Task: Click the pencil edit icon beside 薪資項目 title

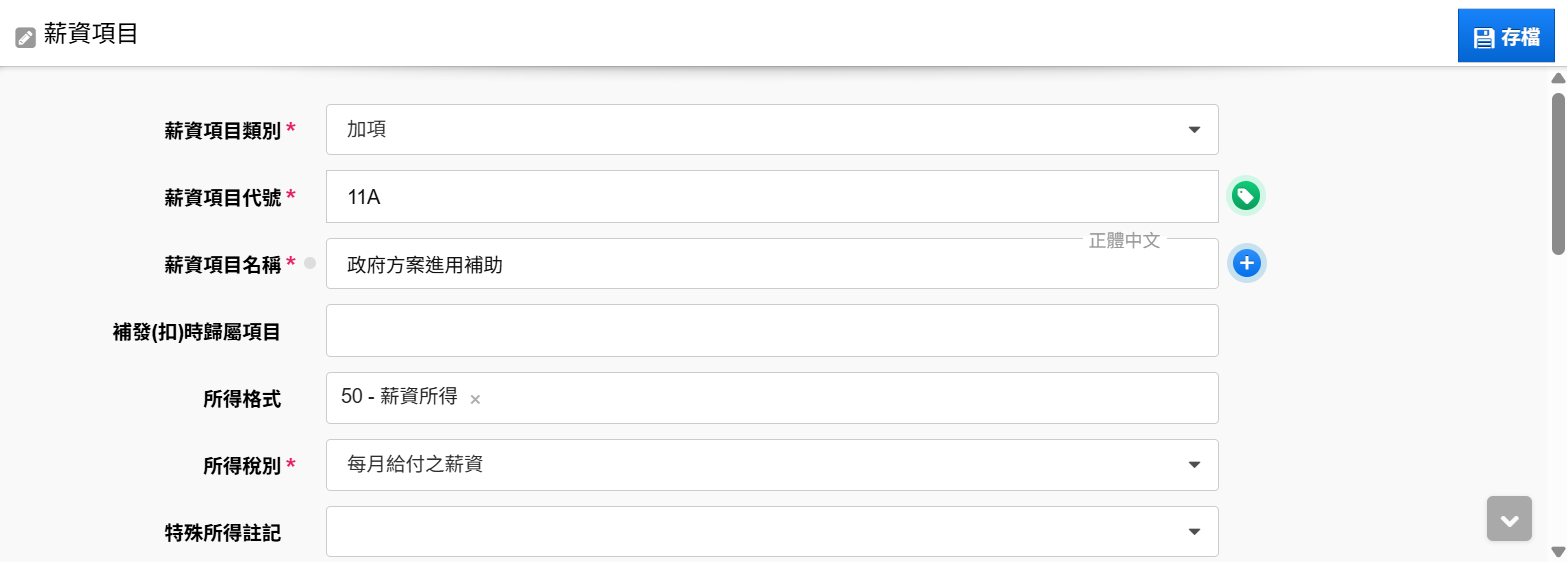Action: click(x=25, y=38)
